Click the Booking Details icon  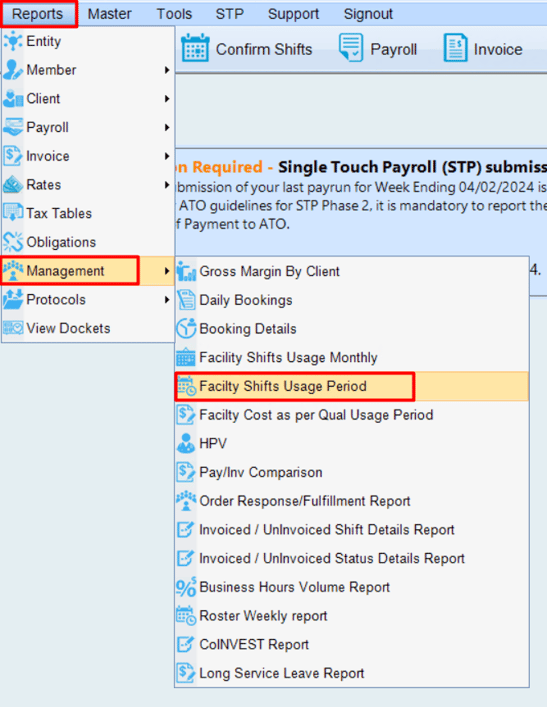(x=186, y=329)
